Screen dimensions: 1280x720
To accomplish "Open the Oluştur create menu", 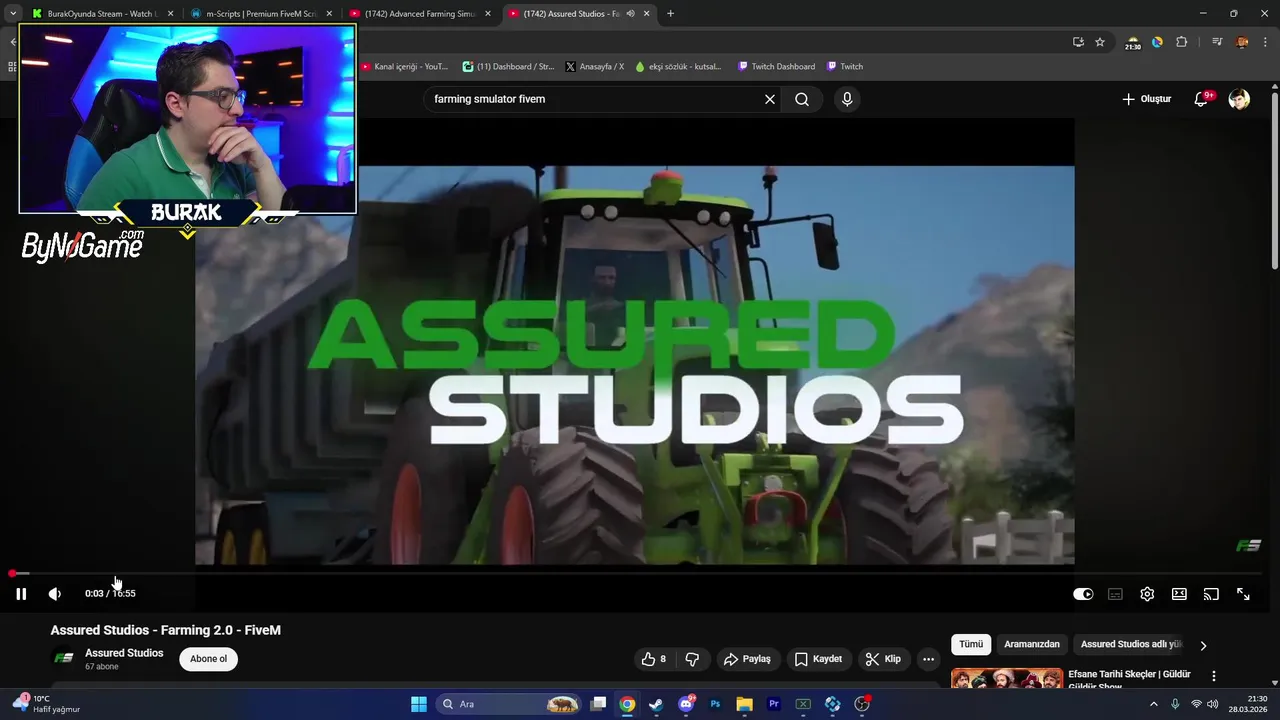I will click(x=1146, y=99).
